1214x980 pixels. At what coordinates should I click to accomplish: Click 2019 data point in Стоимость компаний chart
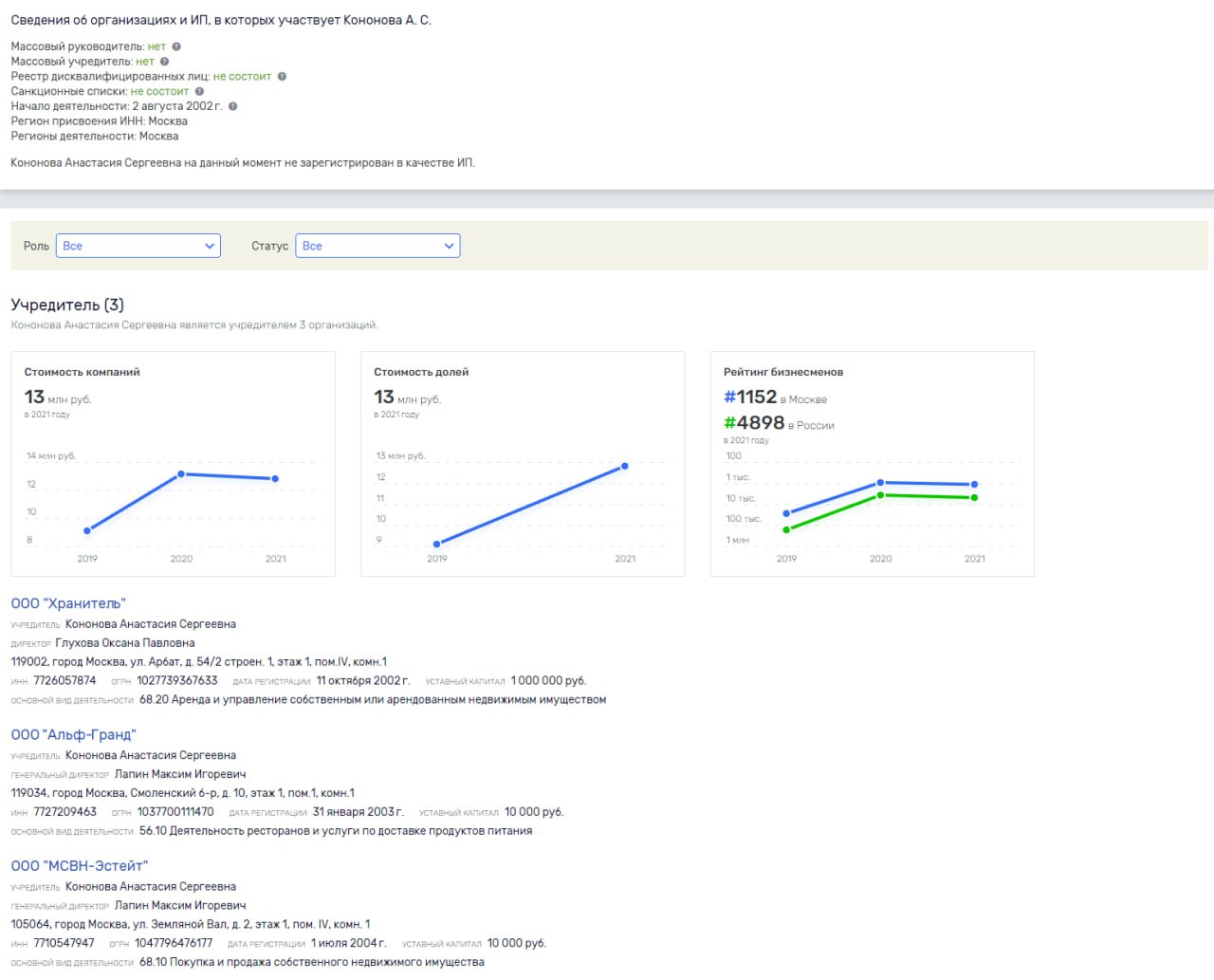[87, 530]
